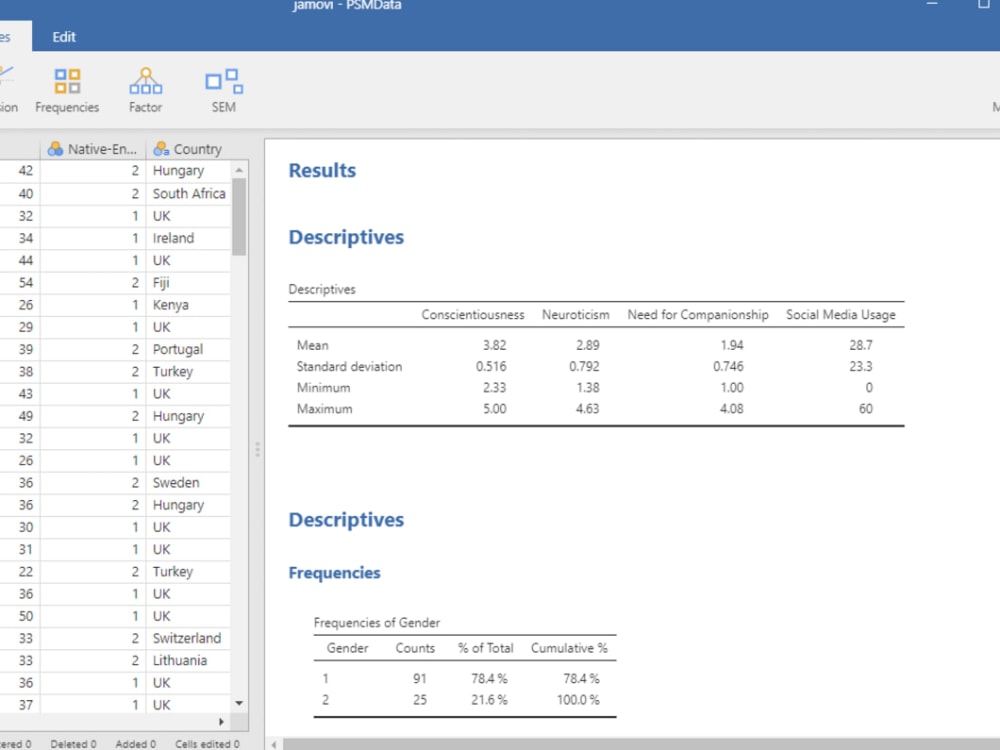Click the Conscientiousness column in Descriptives table
This screenshot has width=1000, height=750.
(x=473, y=314)
